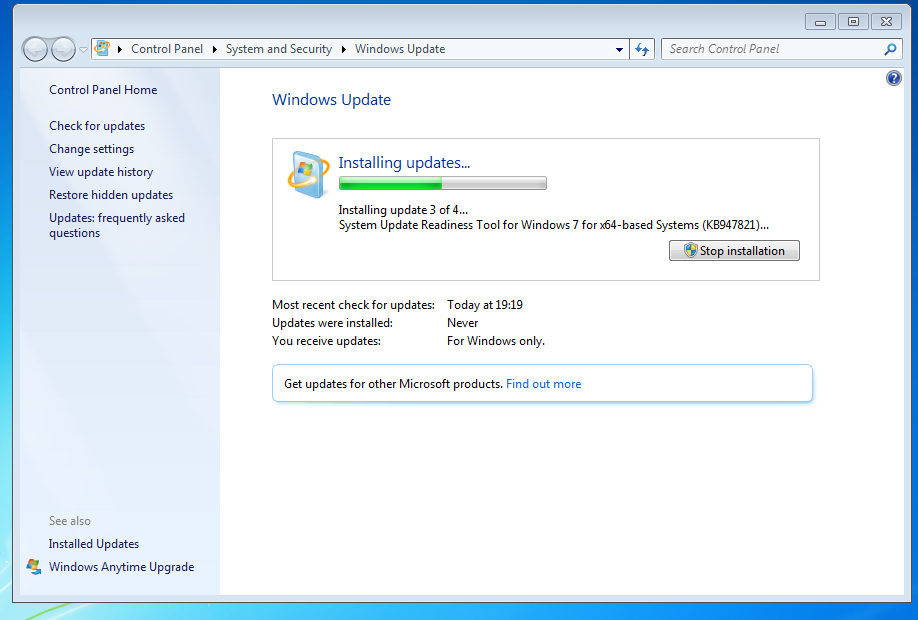Expand the arrow after System and Security
Screen dimensions: 918x620
pos(344,49)
